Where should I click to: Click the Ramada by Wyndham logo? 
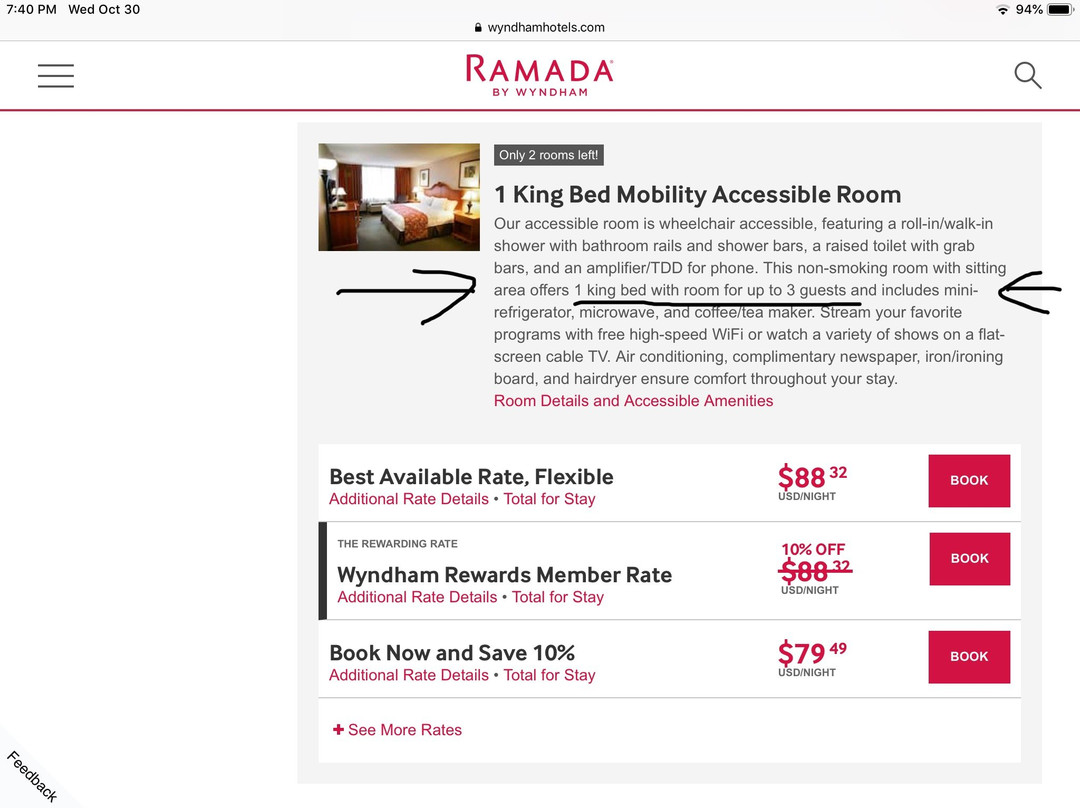pyautogui.click(x=539, y=76)
